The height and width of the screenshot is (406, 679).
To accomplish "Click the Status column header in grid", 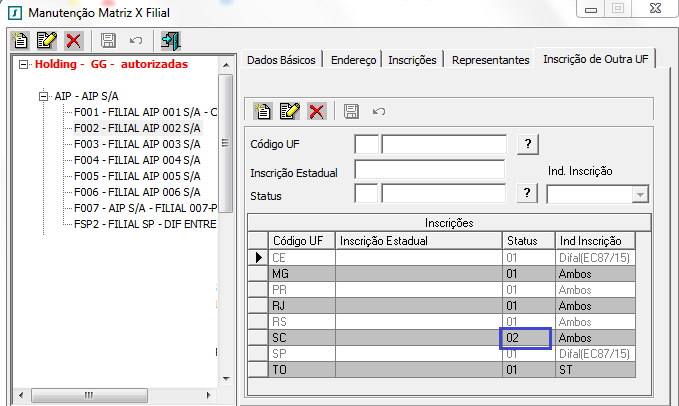I will pos(529,241).
